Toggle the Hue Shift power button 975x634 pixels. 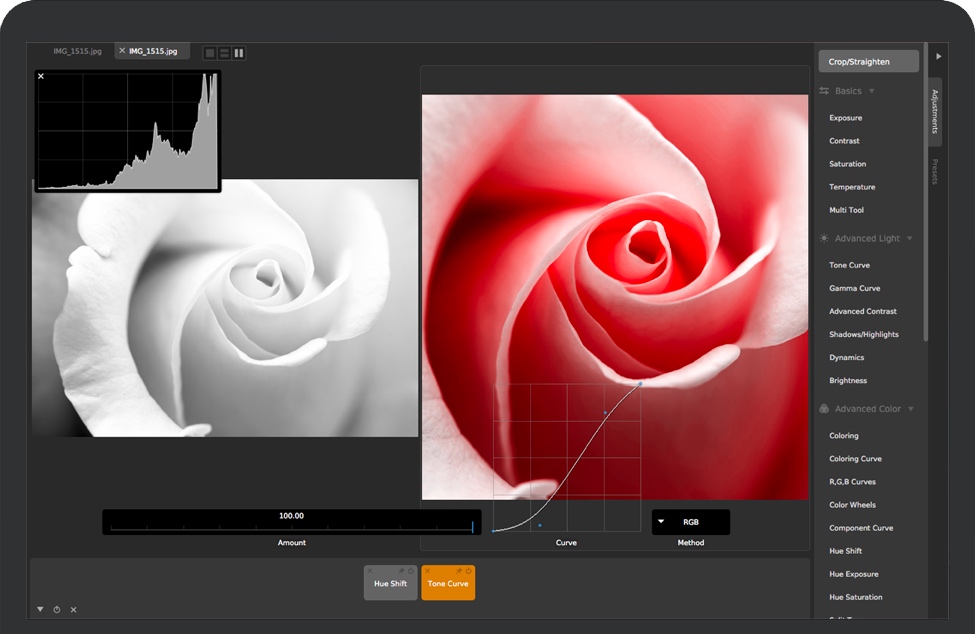pos(410,571)
